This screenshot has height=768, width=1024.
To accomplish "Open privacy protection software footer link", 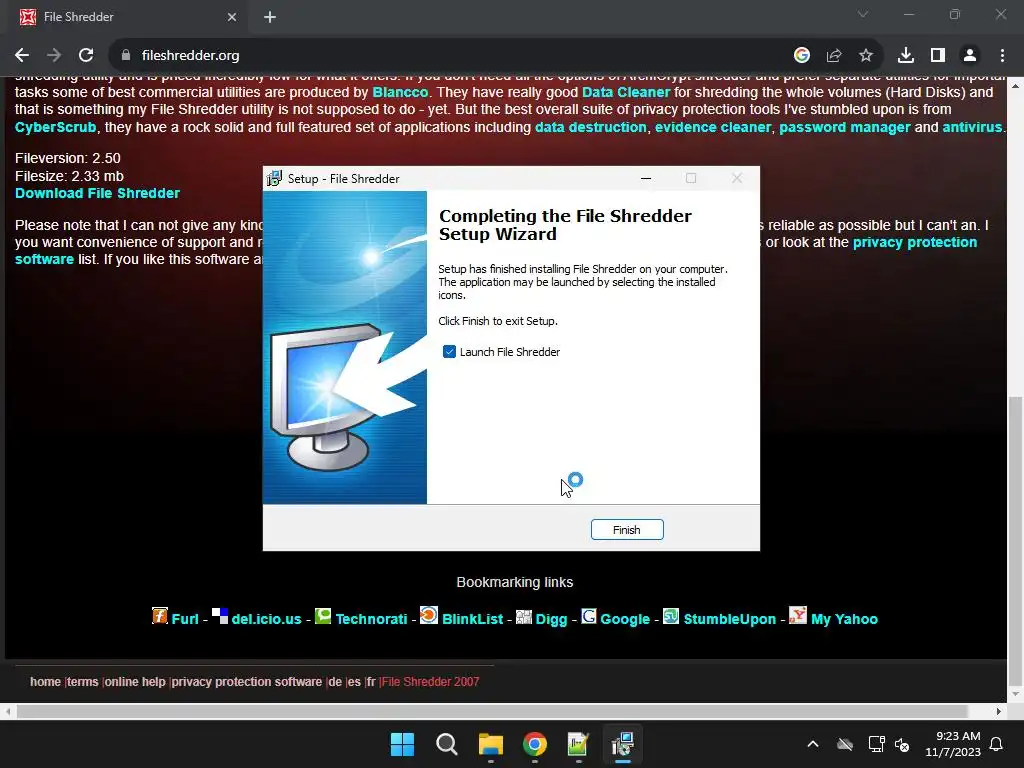I will 247,682.
